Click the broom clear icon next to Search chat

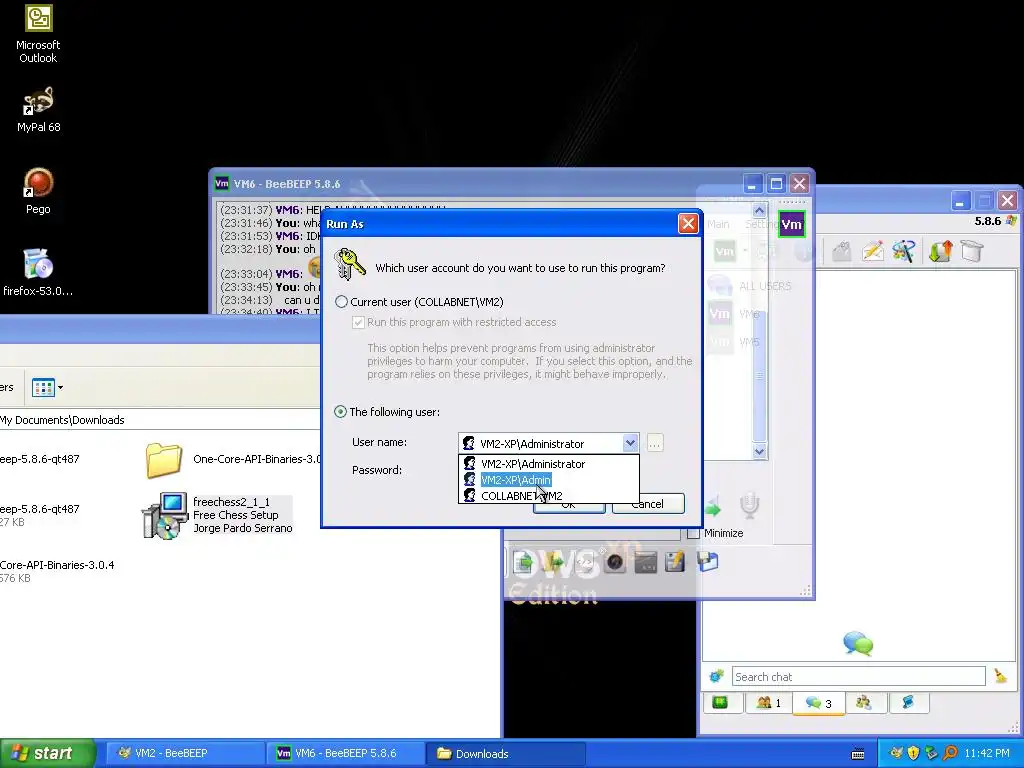1000,677
